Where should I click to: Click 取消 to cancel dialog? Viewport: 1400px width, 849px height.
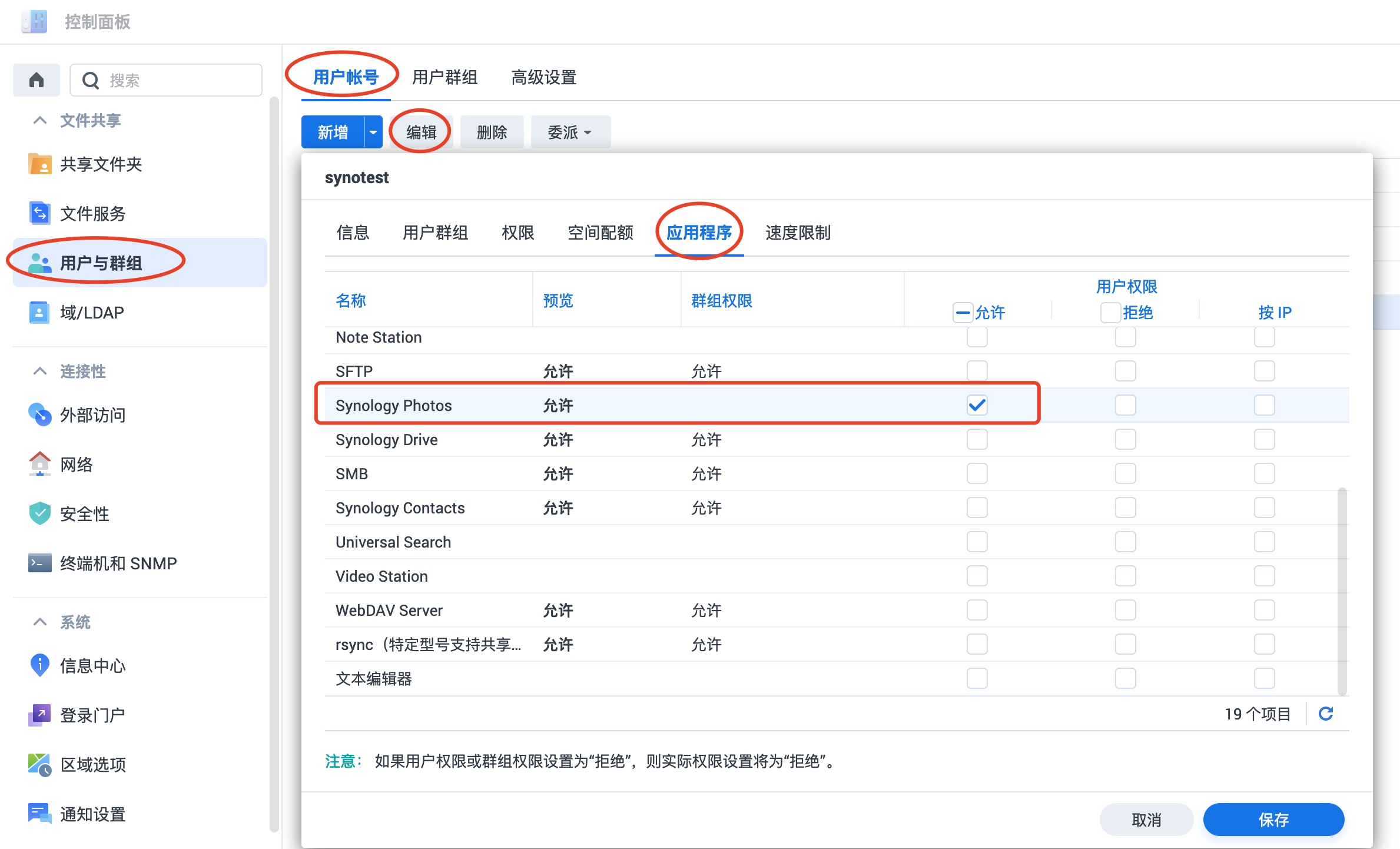point(1147,820)
